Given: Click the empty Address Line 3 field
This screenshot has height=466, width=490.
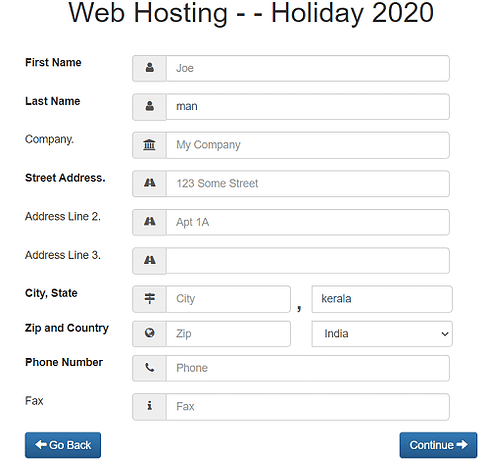Looking at the screenshot, I should [x=308, y=261].
